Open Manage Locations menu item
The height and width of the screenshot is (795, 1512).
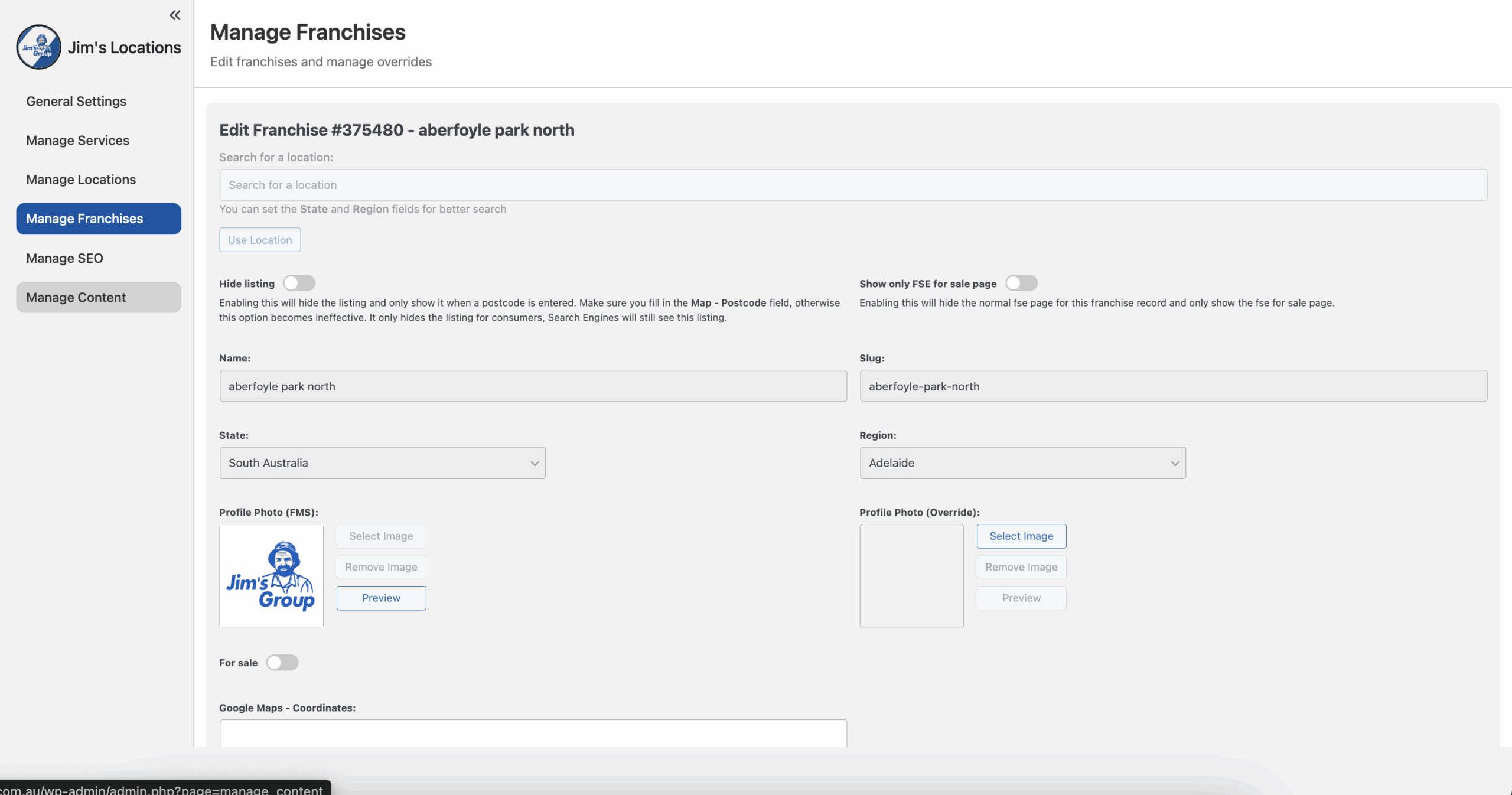[x=81, y=180]
